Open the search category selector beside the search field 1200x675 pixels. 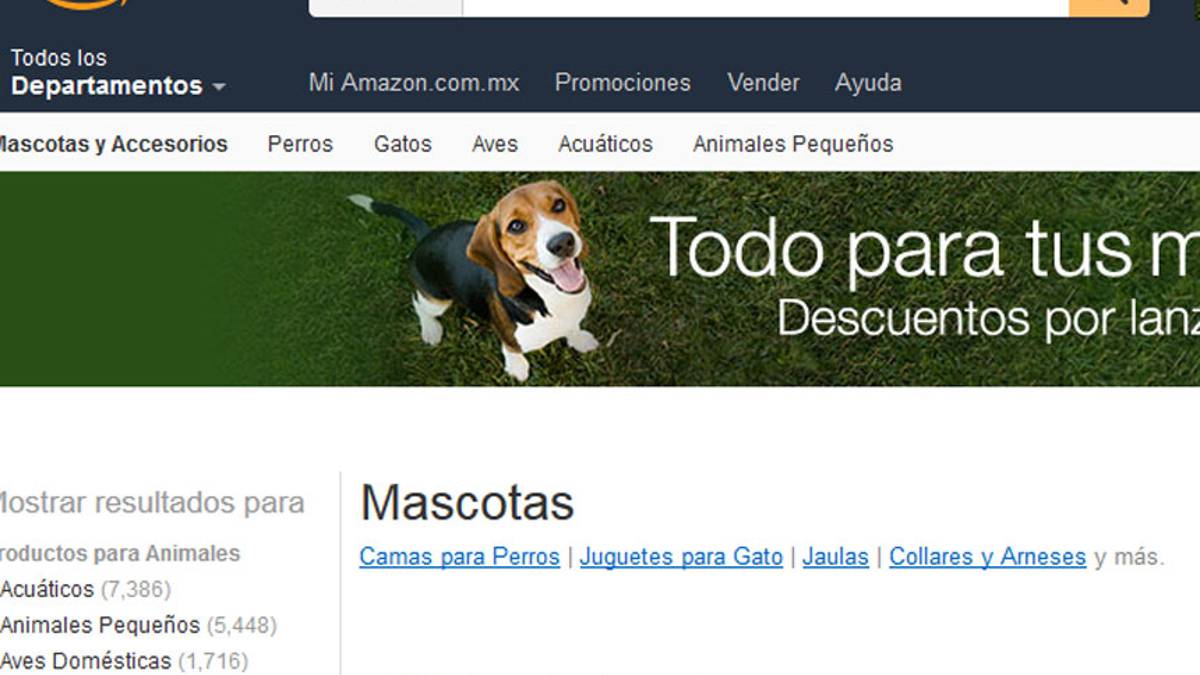[386, 8]
